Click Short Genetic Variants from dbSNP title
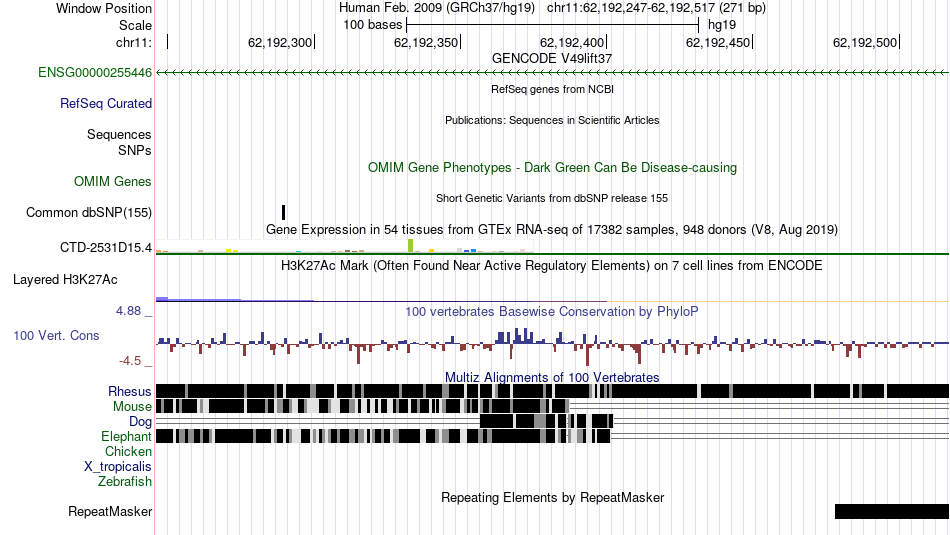The width and height of the screenshot is (950, 535). (552, 198)
